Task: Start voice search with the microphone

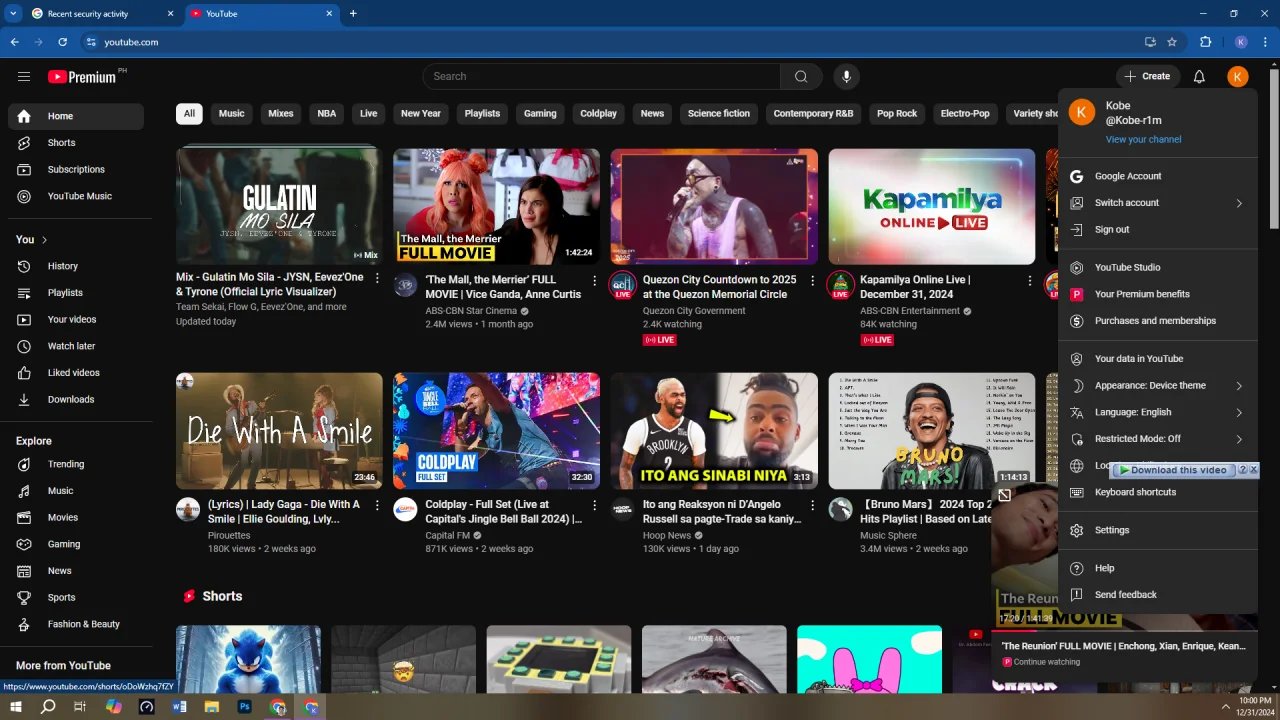Action: [x=846, y=76]
